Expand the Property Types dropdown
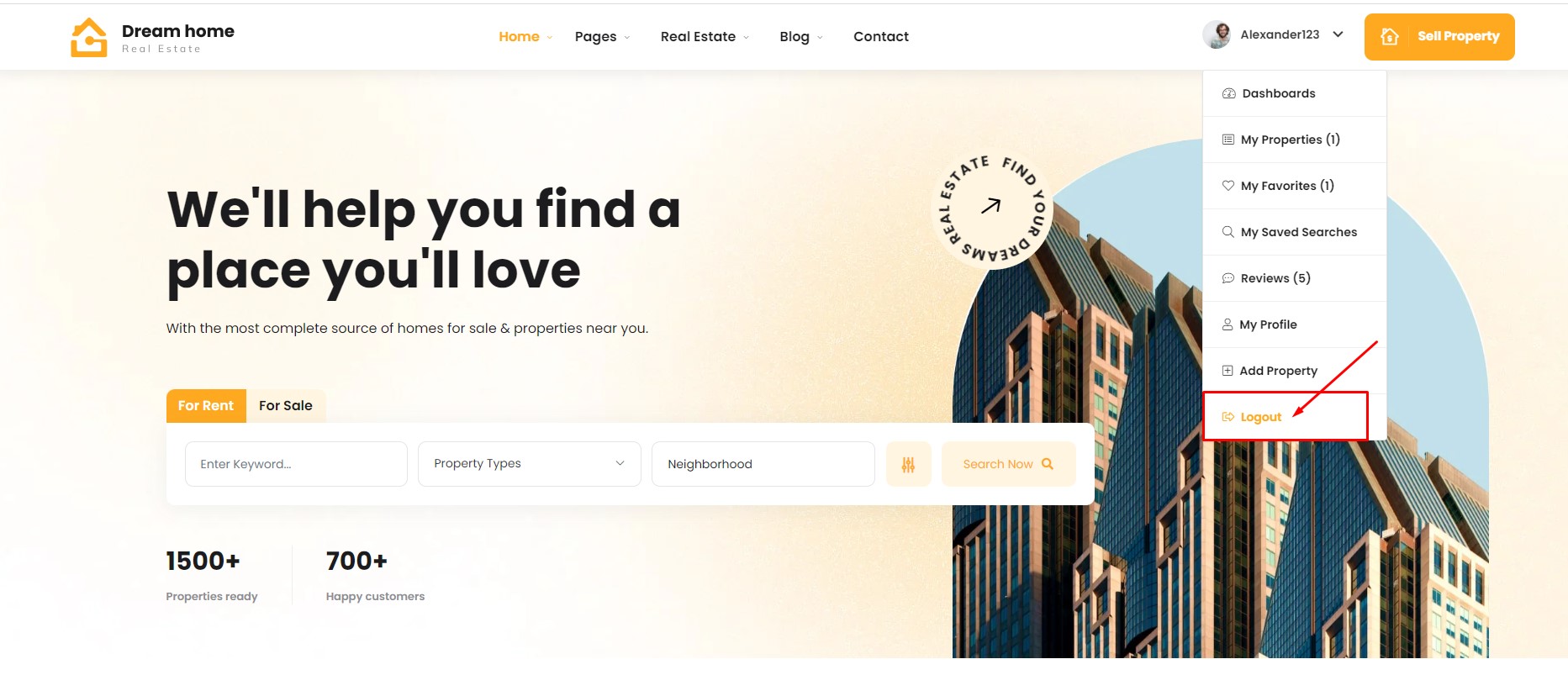Viewport: 1568px width, 675px height. coord(530,464)
